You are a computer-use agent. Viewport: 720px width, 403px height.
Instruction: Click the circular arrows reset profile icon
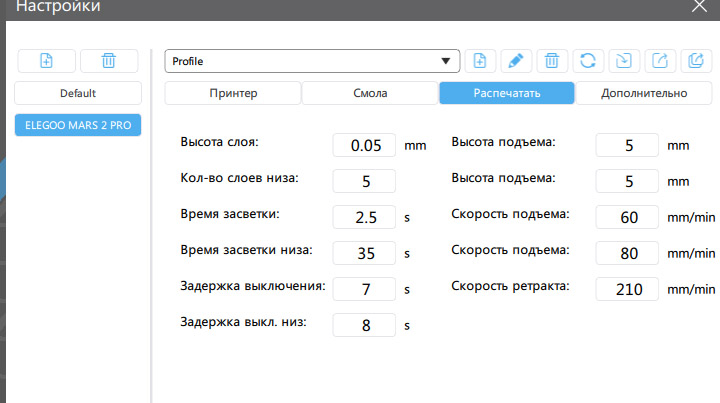pyautogui.click(x=588, y=61)
